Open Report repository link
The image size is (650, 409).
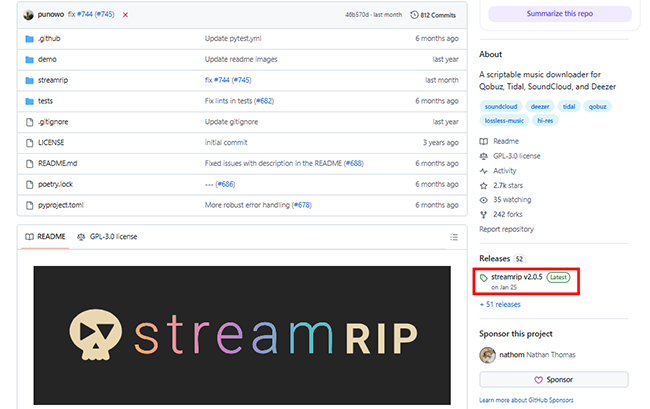tap(506, 229)
